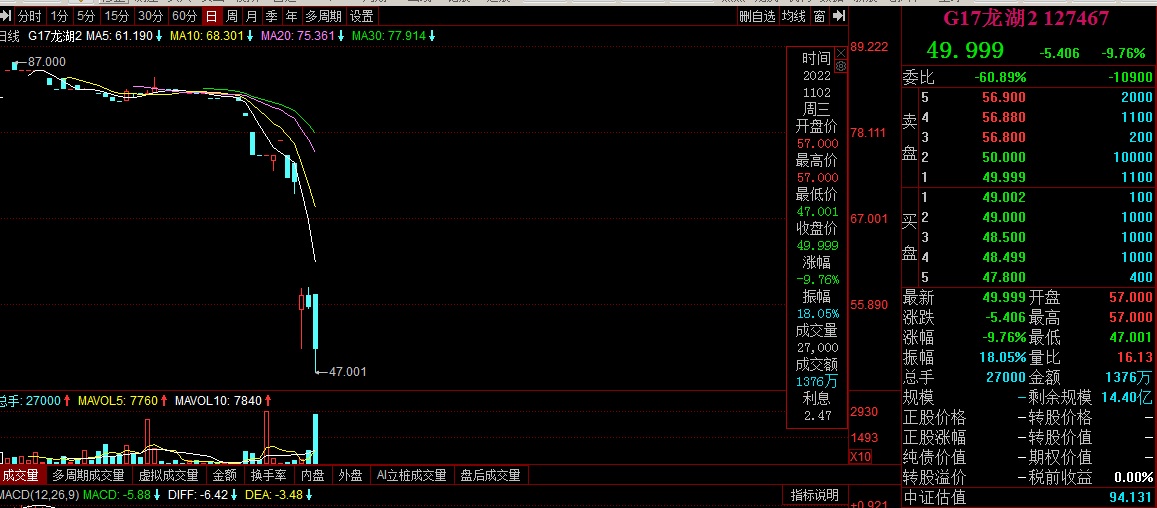Click sell level 4 price 56.880
The image size is (1157, 508).
point(1003,117)
